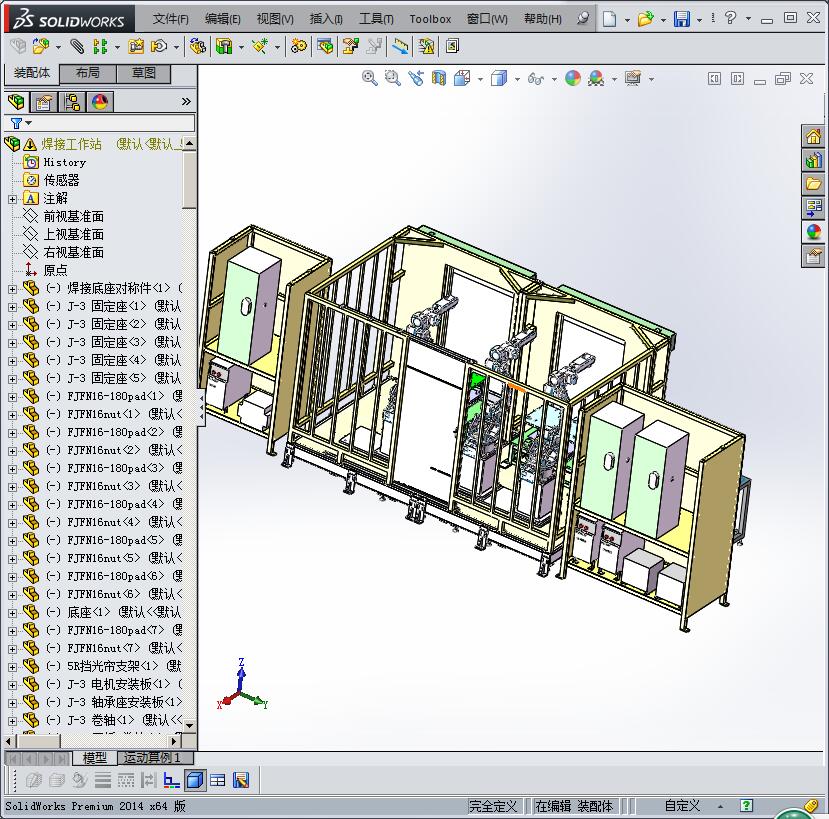
Task: Click the Linear Component Pattern icon
Action: coord(100,47)
